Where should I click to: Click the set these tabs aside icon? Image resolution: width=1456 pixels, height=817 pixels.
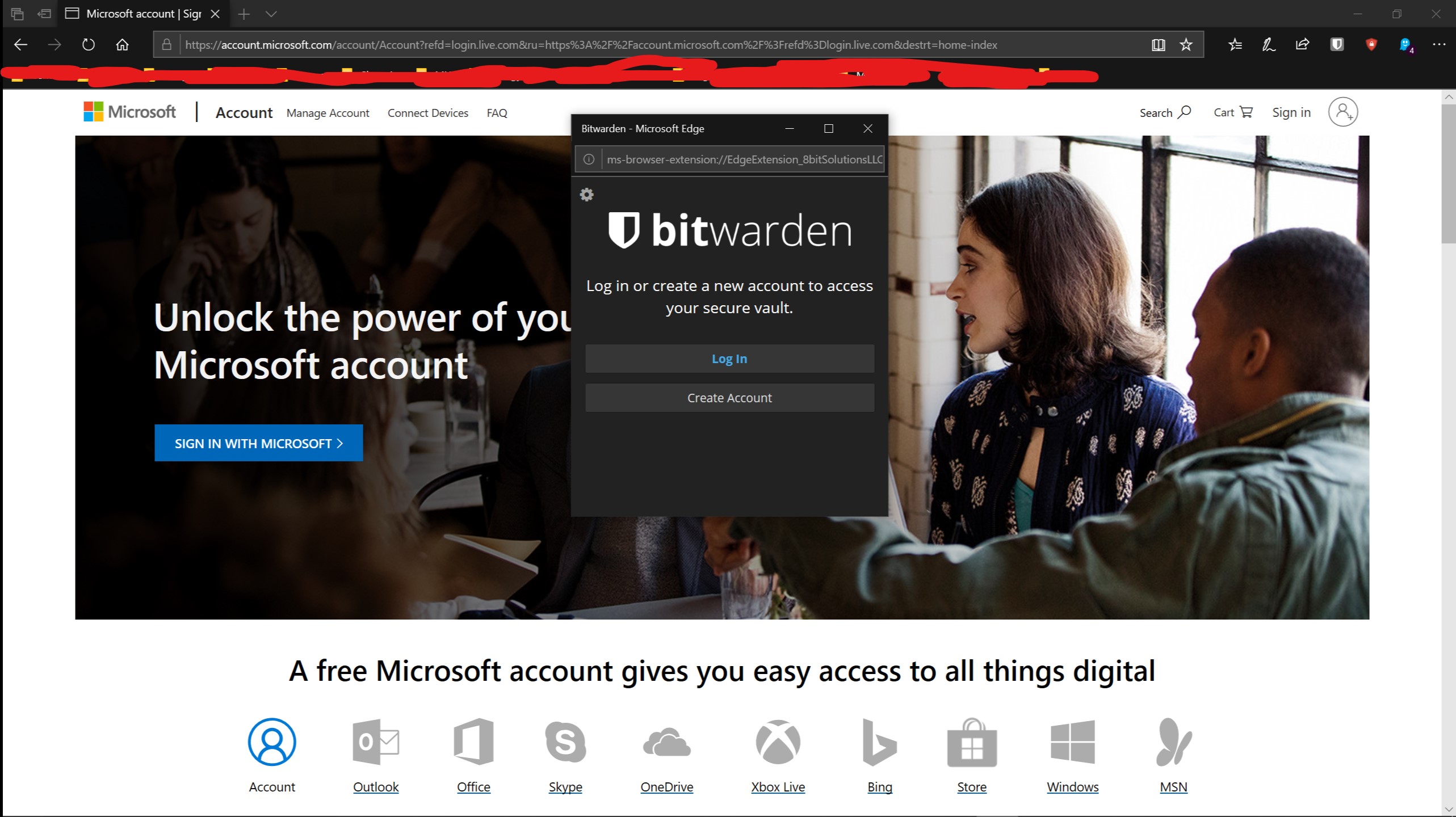44,14
